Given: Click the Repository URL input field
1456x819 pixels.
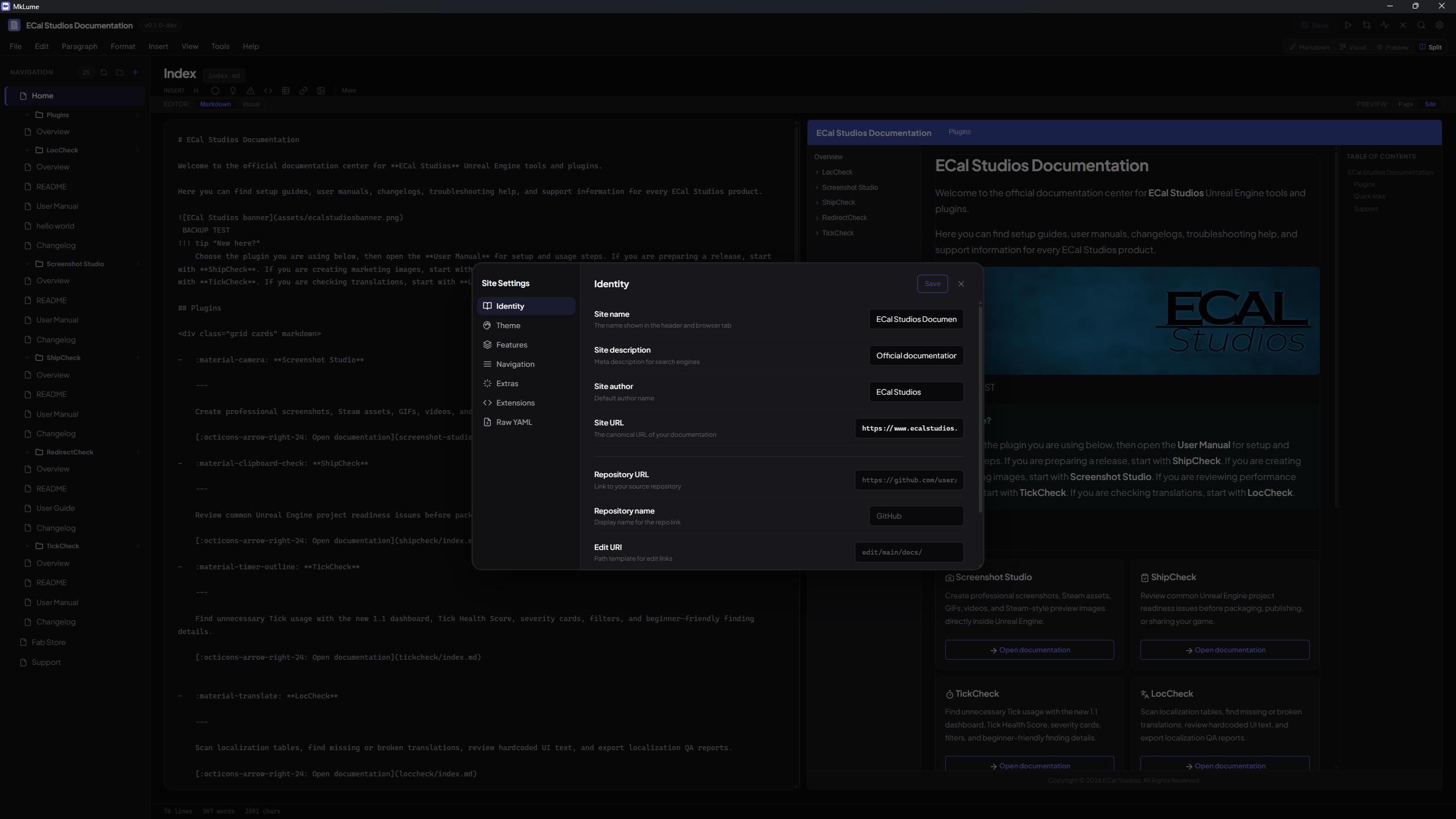Looking at the screenshot, I should (909, 480).
